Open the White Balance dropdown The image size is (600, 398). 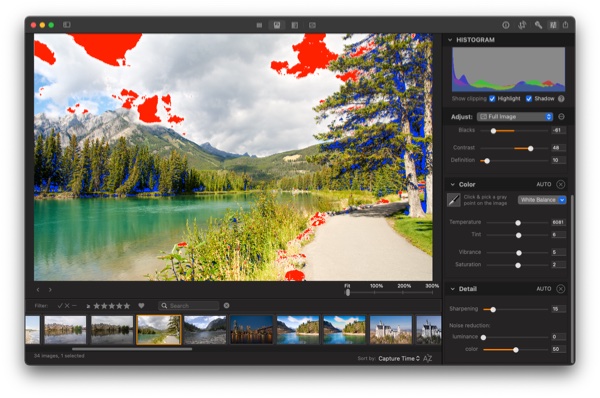542,200
